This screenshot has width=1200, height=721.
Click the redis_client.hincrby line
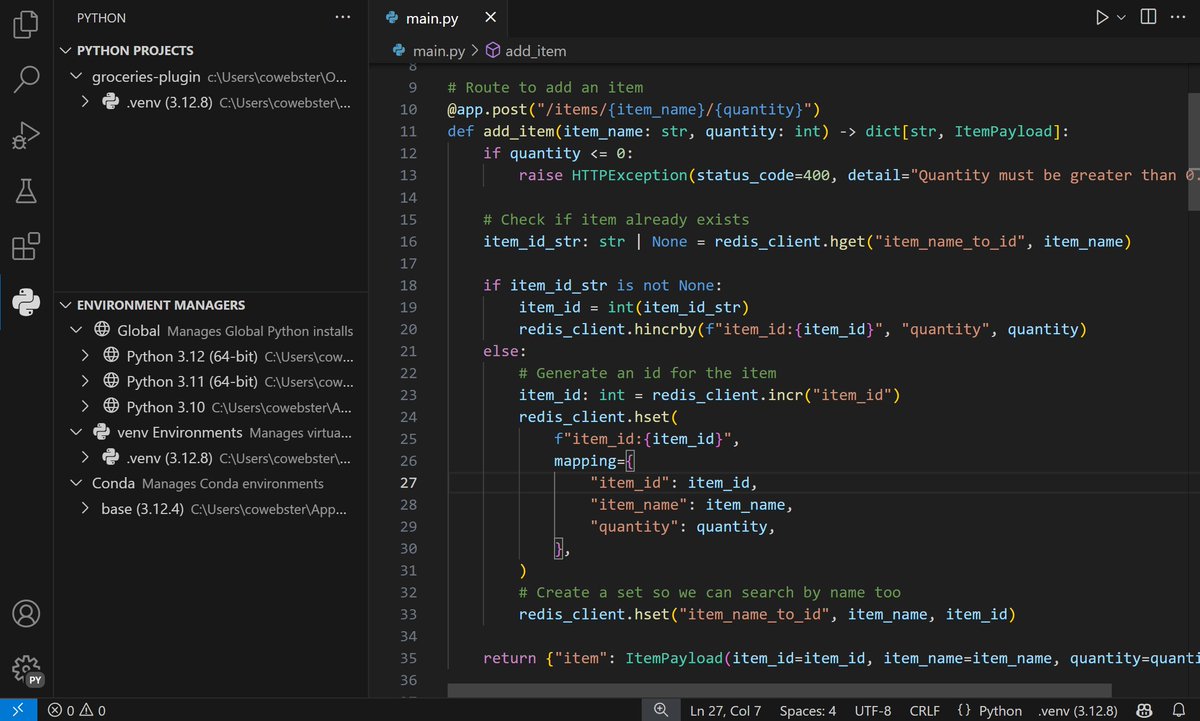coord(802,329)
